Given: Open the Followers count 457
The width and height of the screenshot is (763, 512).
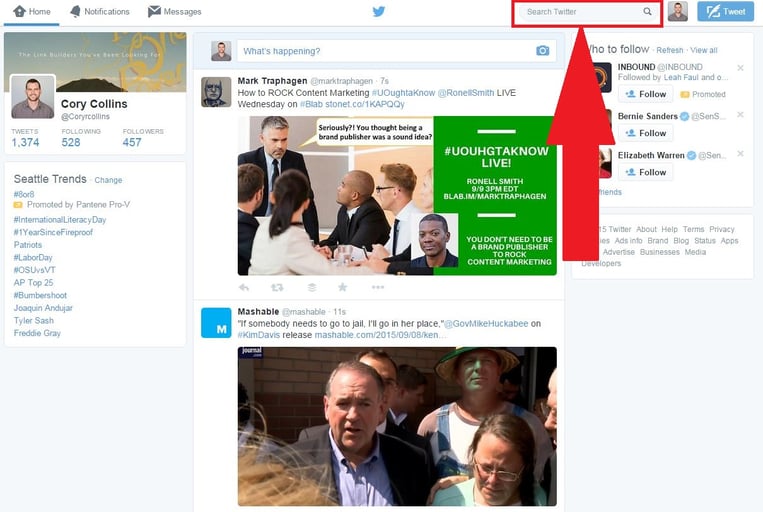Looking at the screenshot, I should tap(143, 138).
